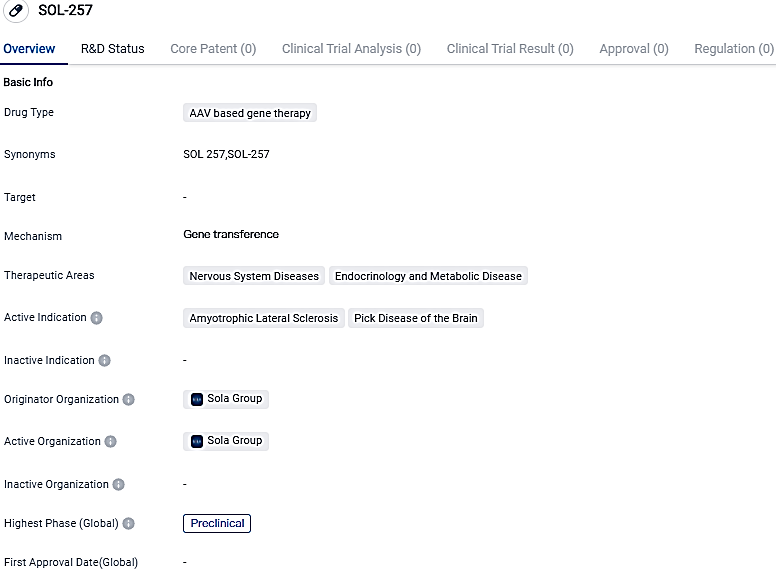This screenshot has height=570, width=776.
Task: Click info icon next to Inactive Indication
Action: 105,360
